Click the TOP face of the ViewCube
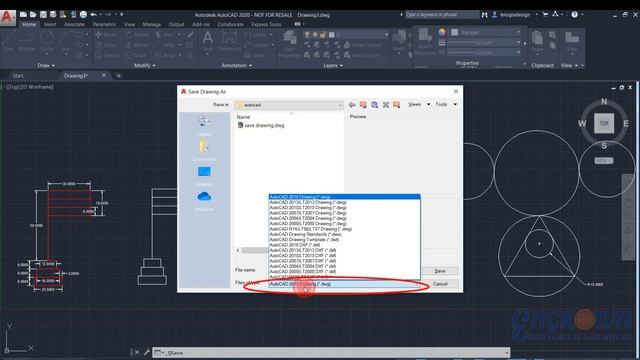640x360 pixels. click(604, 123)
